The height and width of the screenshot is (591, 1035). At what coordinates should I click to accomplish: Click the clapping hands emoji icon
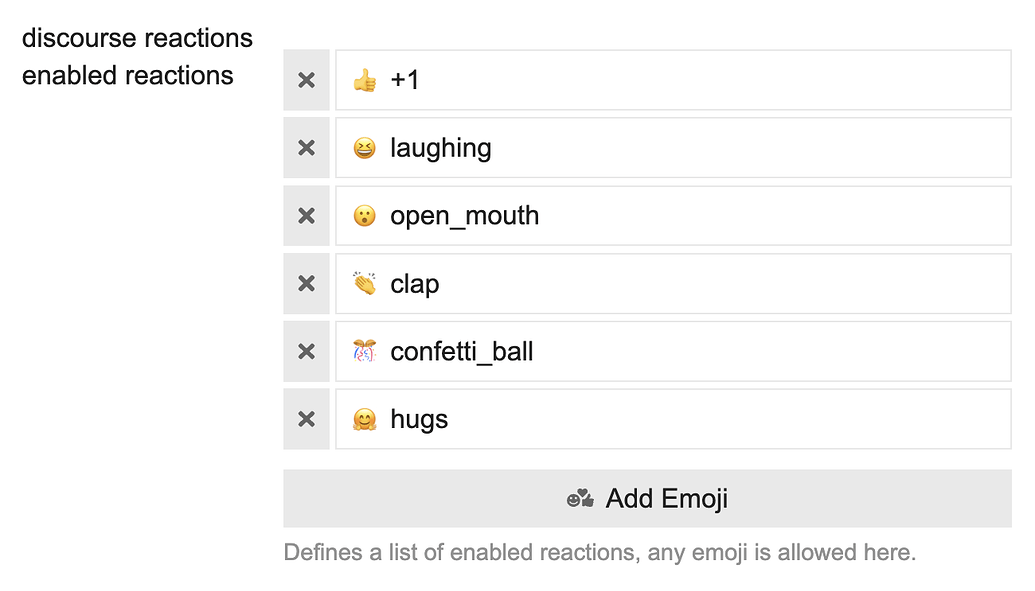click(x=365, y=283)
